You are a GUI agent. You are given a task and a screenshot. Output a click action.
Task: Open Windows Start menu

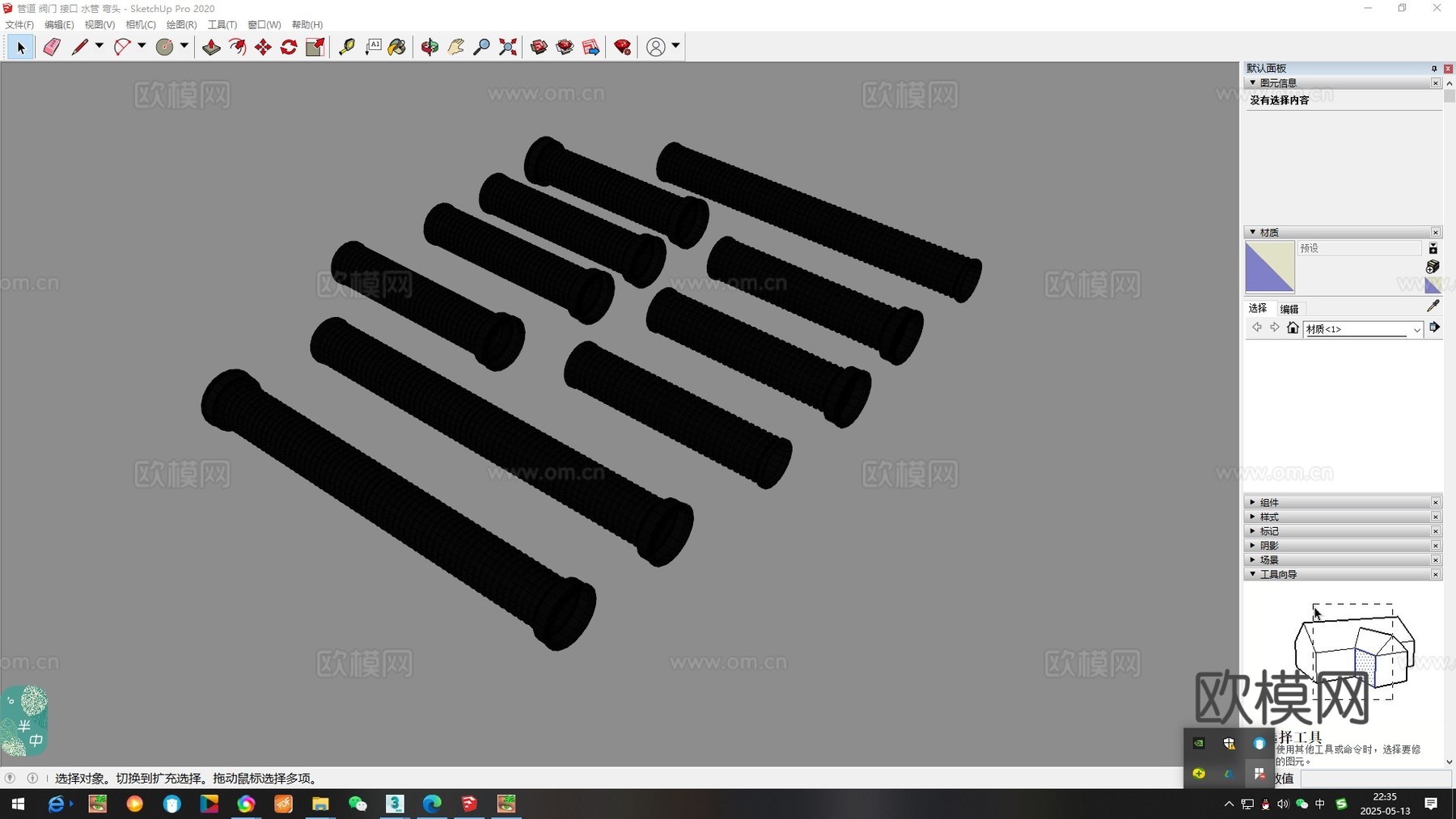coord(18,804)
